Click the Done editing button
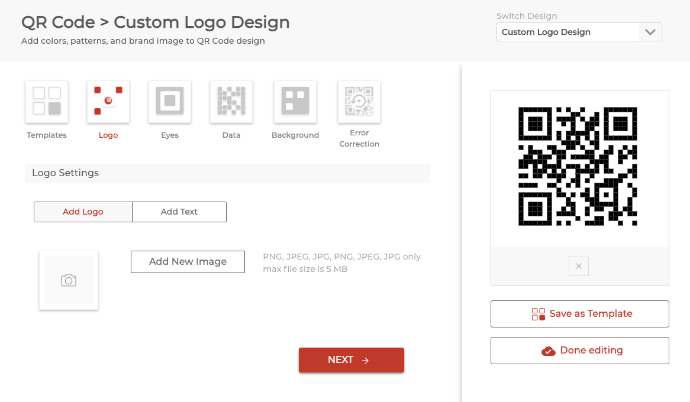 click(580, 351)
